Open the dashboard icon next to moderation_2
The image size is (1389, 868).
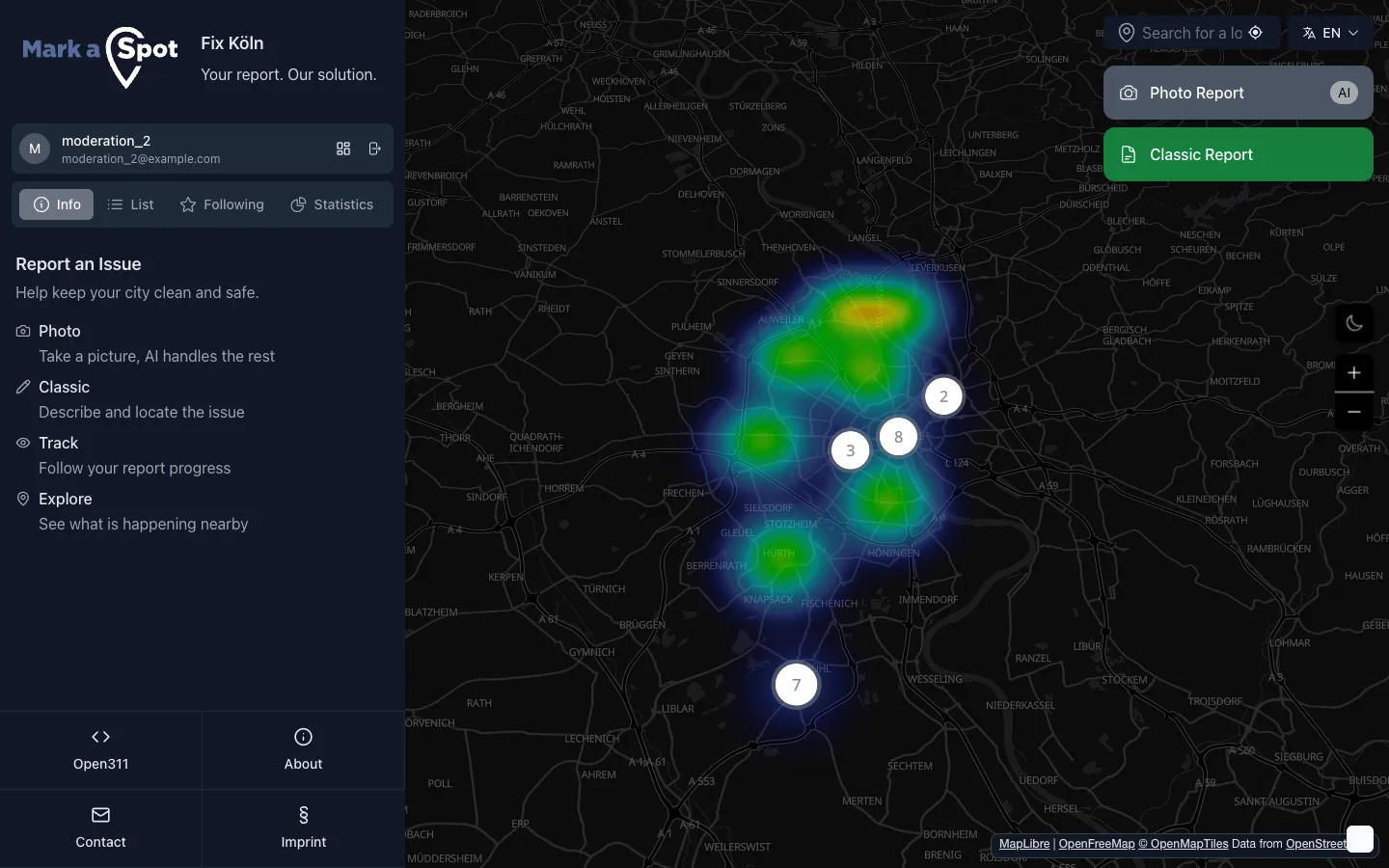tap(343, 149)
